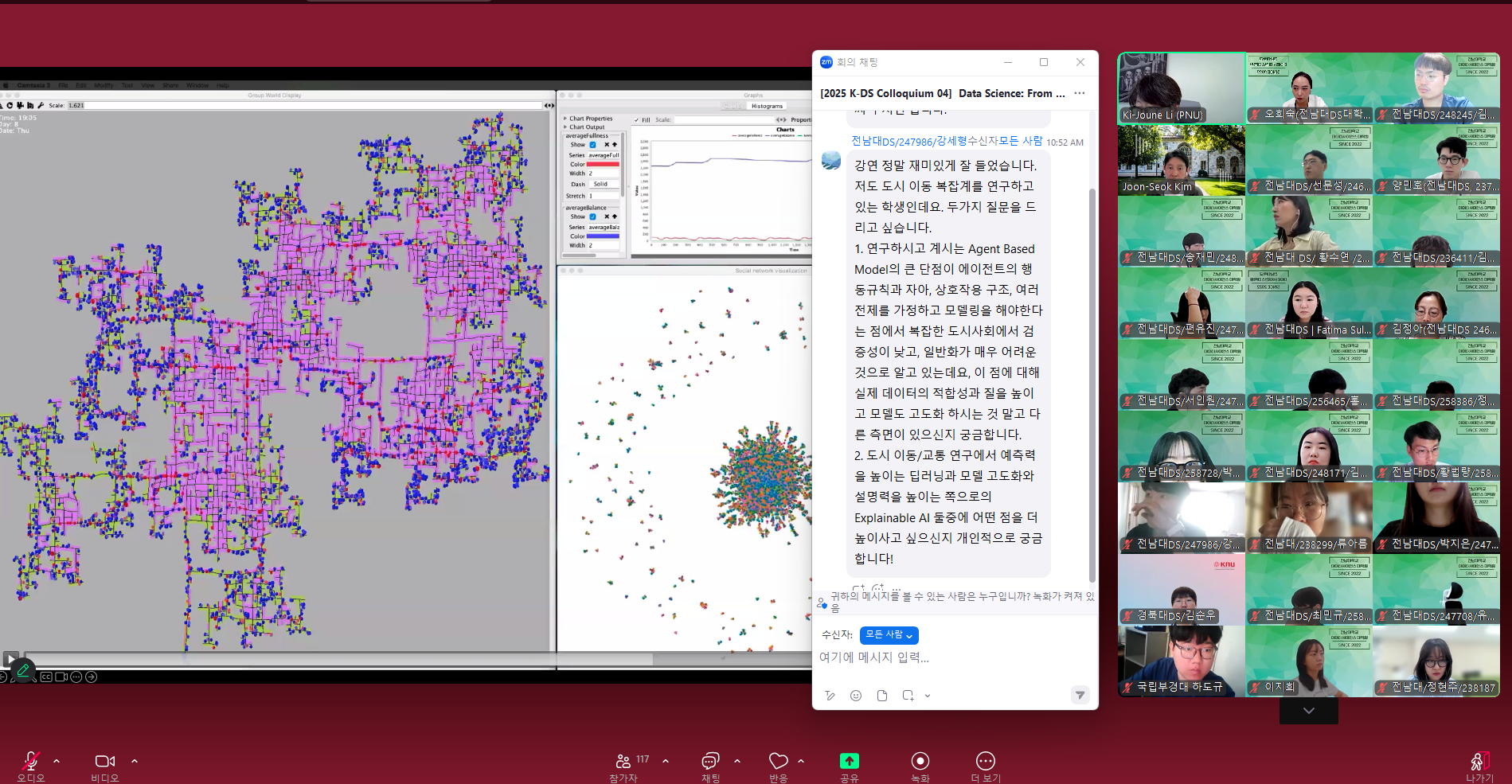The image size is (1512, 784).
Task: Open the 더 보기 more options icon
Action: [x=986, y=761]
